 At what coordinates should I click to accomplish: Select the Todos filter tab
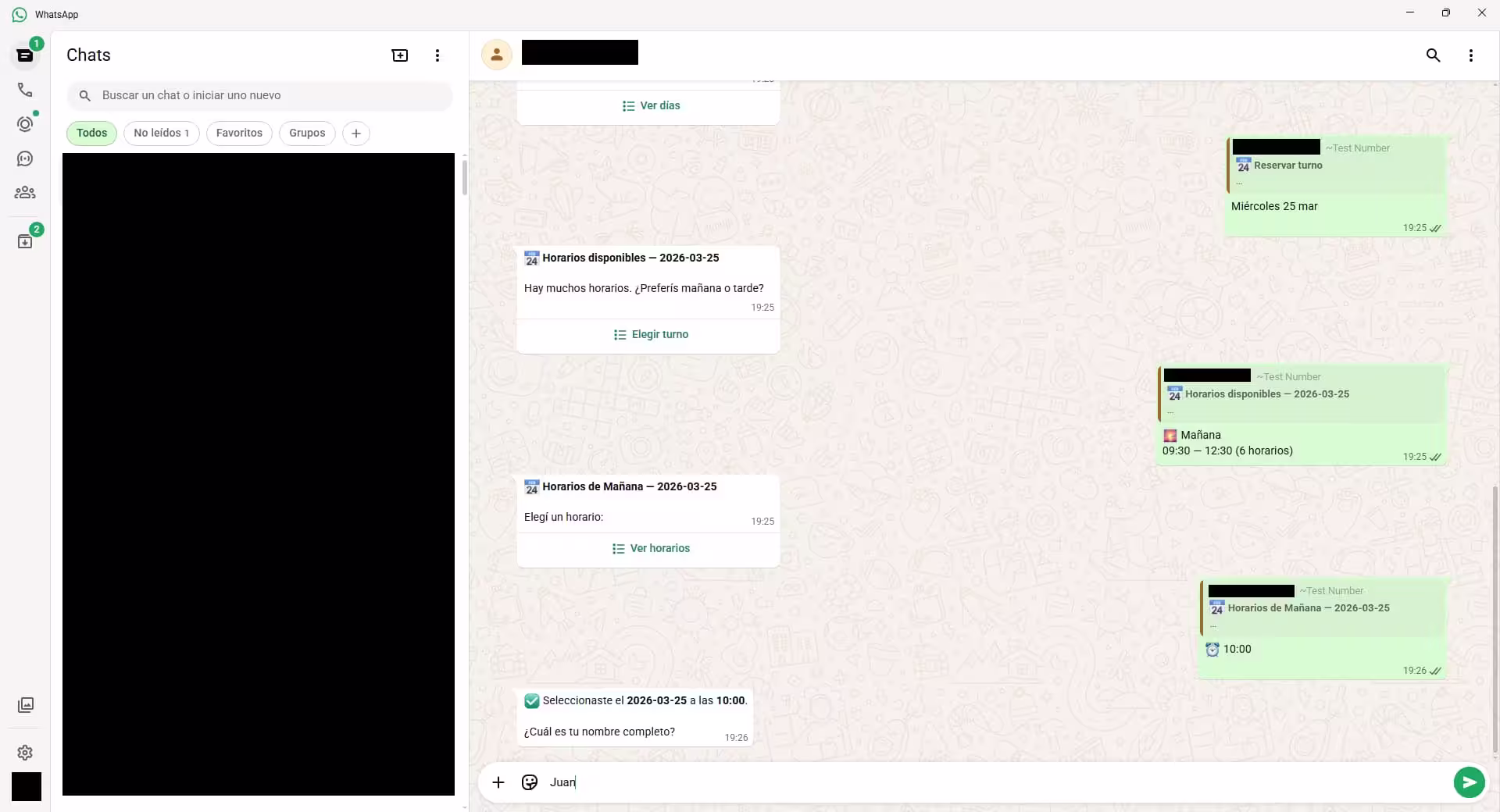[91, 133]
